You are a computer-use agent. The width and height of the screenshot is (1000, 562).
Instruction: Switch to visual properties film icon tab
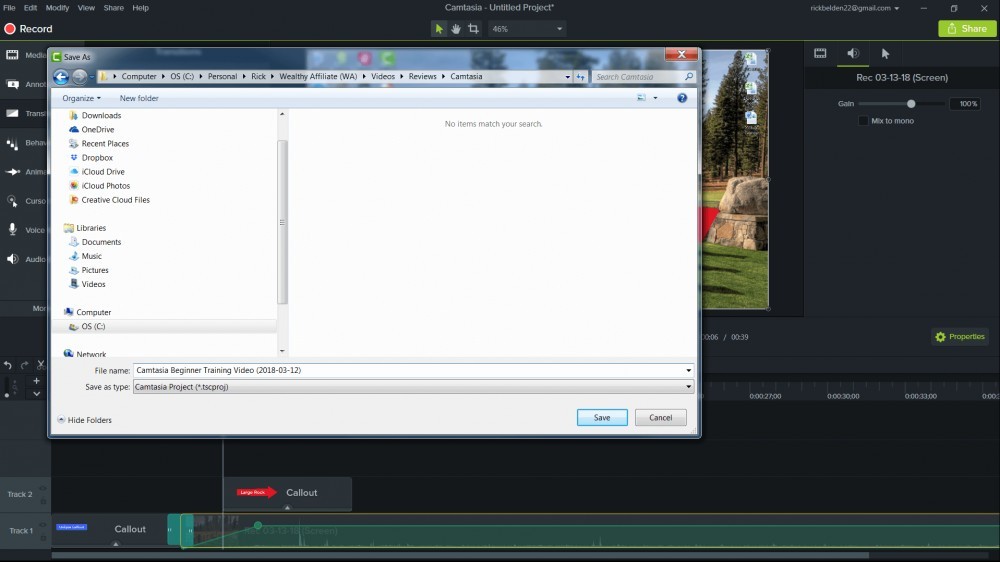click(820, 54)
